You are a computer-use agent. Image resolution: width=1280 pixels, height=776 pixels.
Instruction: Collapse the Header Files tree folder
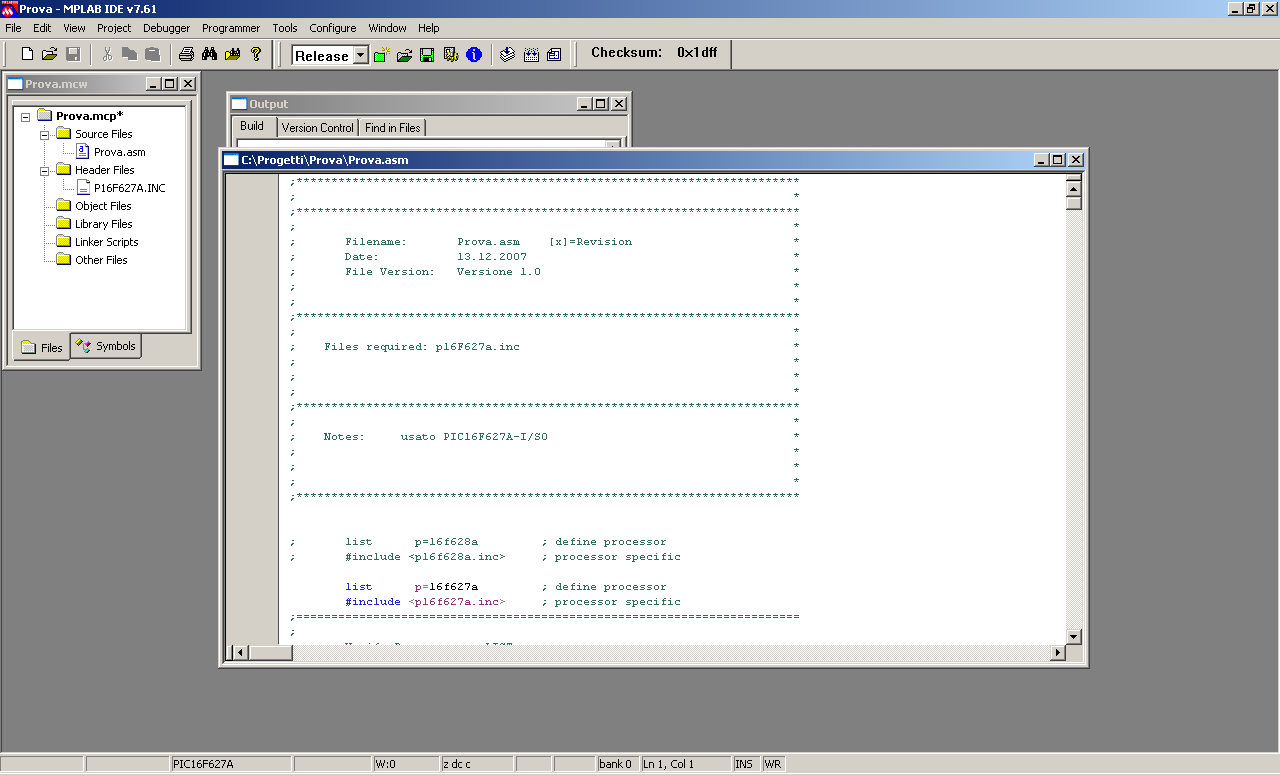45,170
